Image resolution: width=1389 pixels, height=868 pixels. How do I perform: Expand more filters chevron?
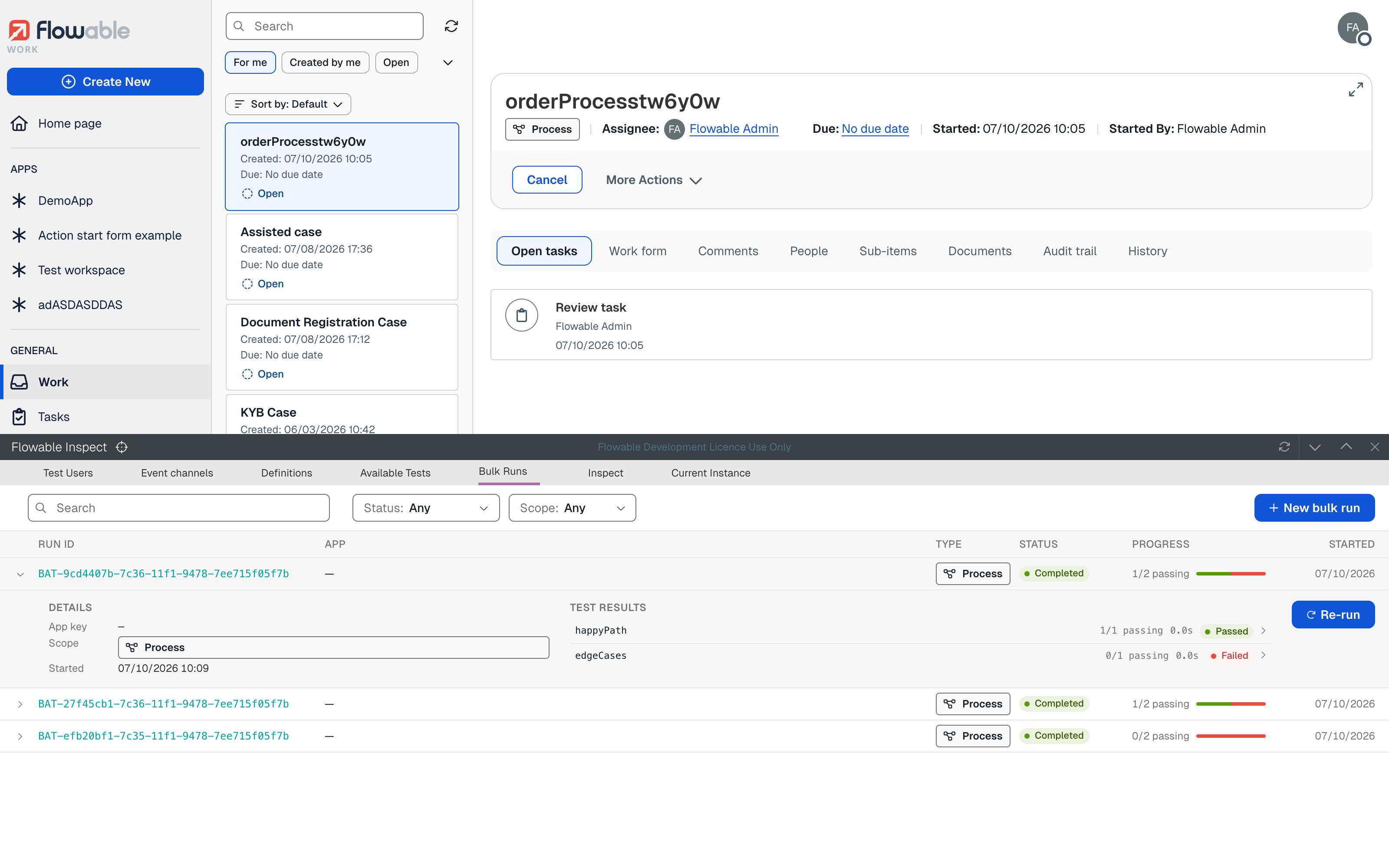tap(448, 62)
